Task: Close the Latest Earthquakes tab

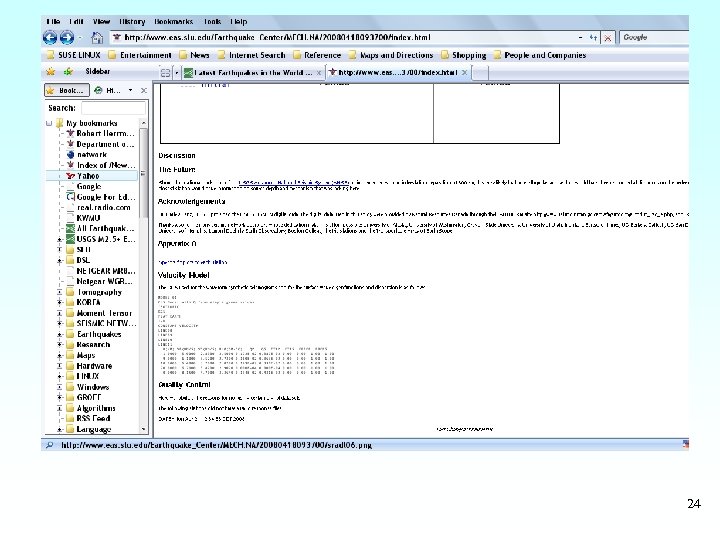Action: pos(319,73)
